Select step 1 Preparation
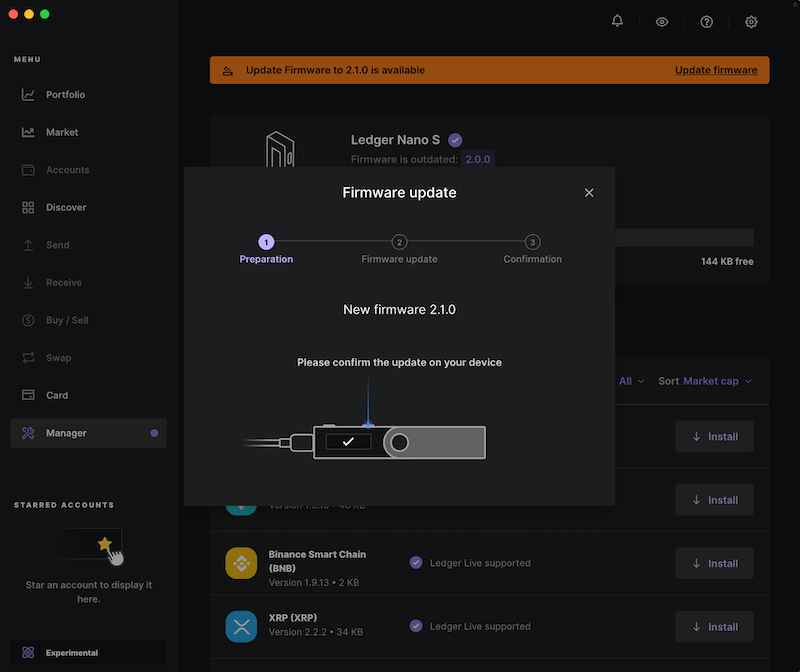Screen dimensions: 800x672 266,250
